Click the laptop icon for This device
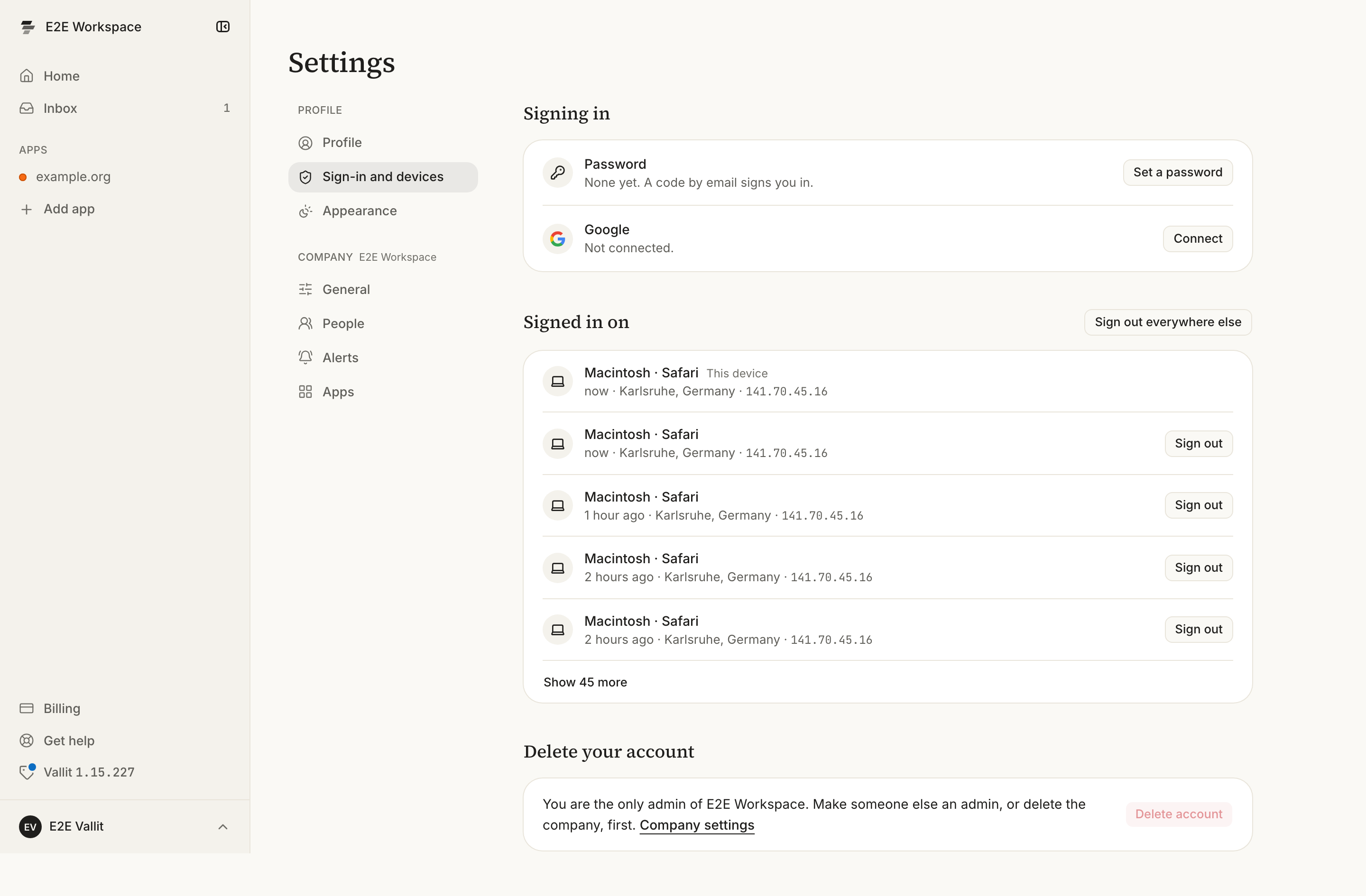The width and height of the screenshot is (1366, 896). [557, 382]
